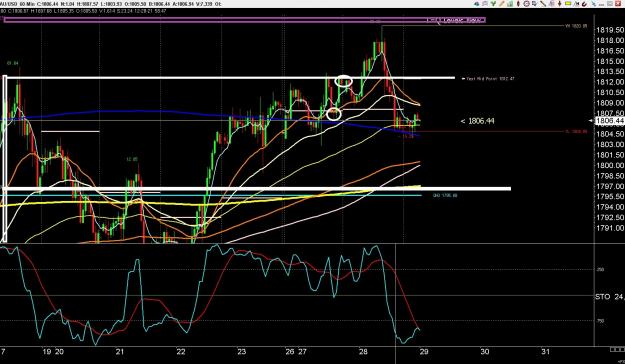Open the green bar-chart toolbar icon
The height and width of the screenshot is (364, 625).
point(510,4)
